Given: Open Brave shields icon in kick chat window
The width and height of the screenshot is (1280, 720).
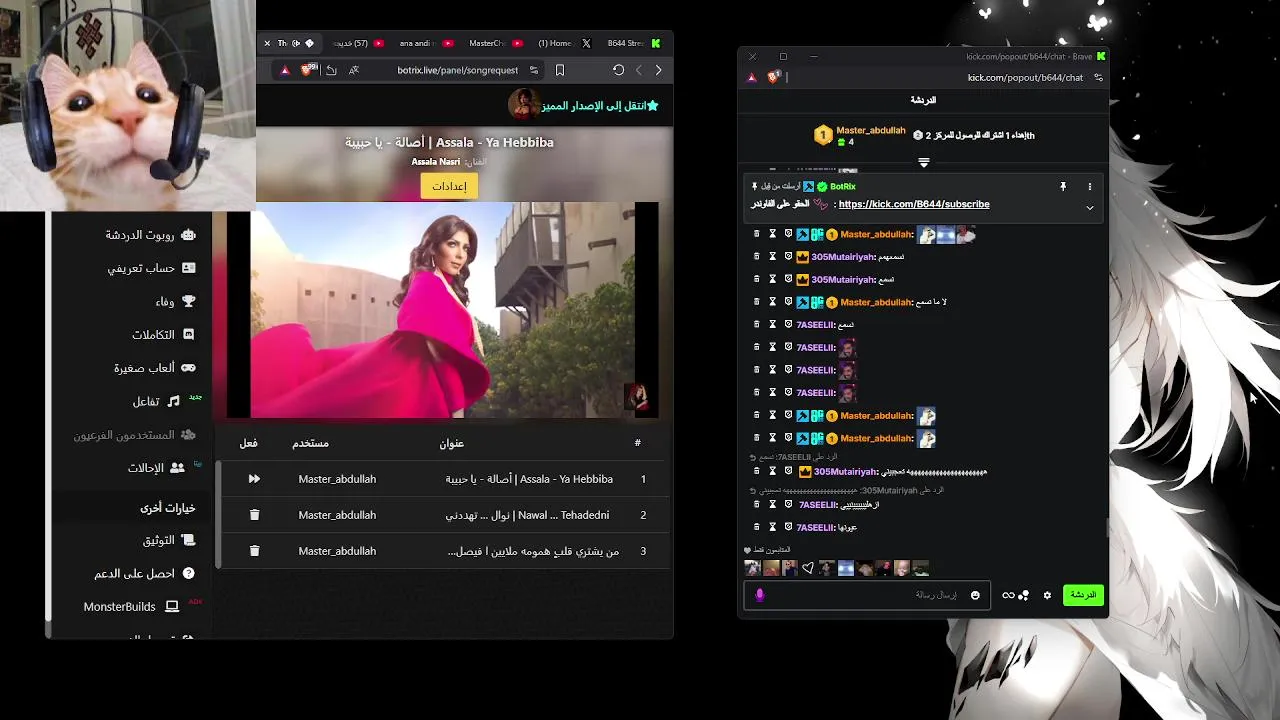Looking at the screenshot, I should coord(773,77).
